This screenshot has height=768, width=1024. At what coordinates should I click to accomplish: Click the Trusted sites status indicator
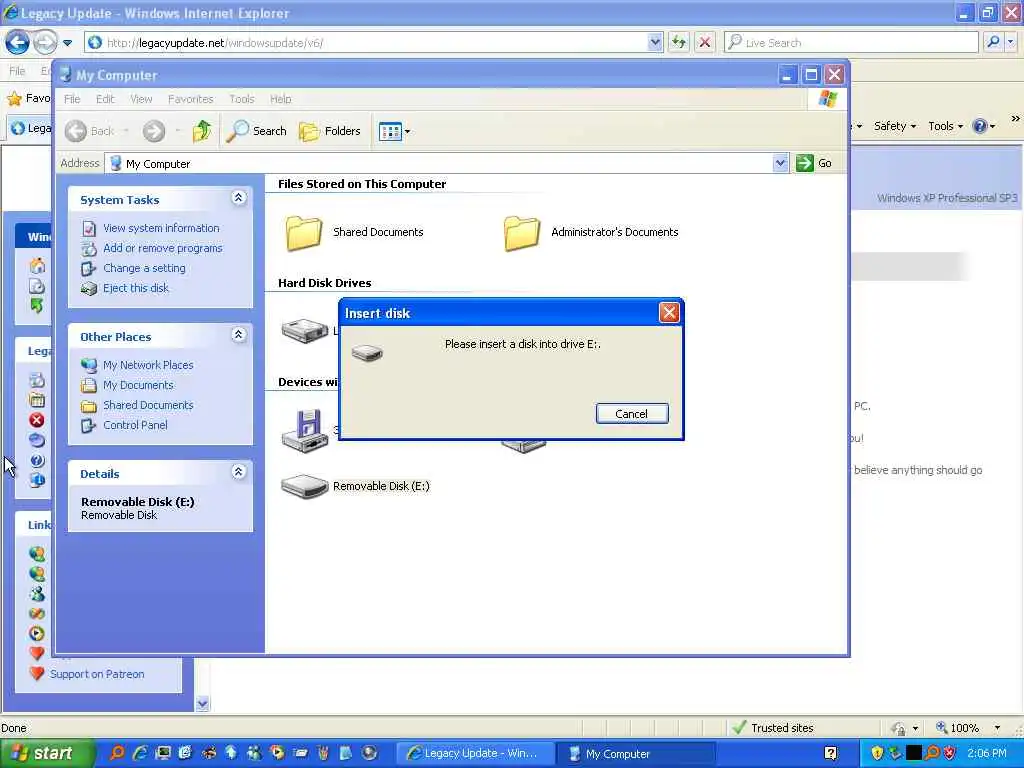click(x=773, y=728)
